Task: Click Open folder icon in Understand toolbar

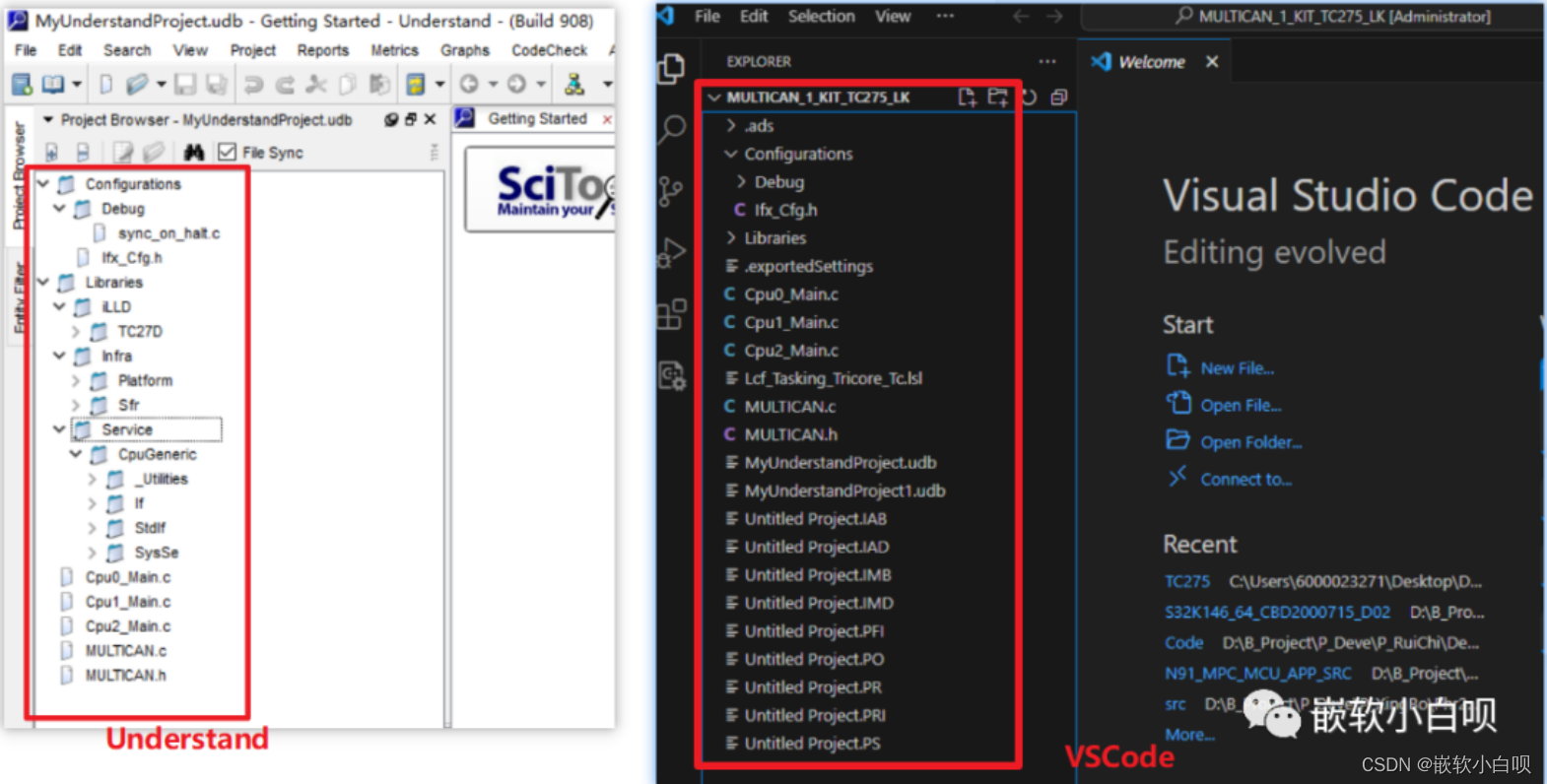Action: tap(137, 85)
